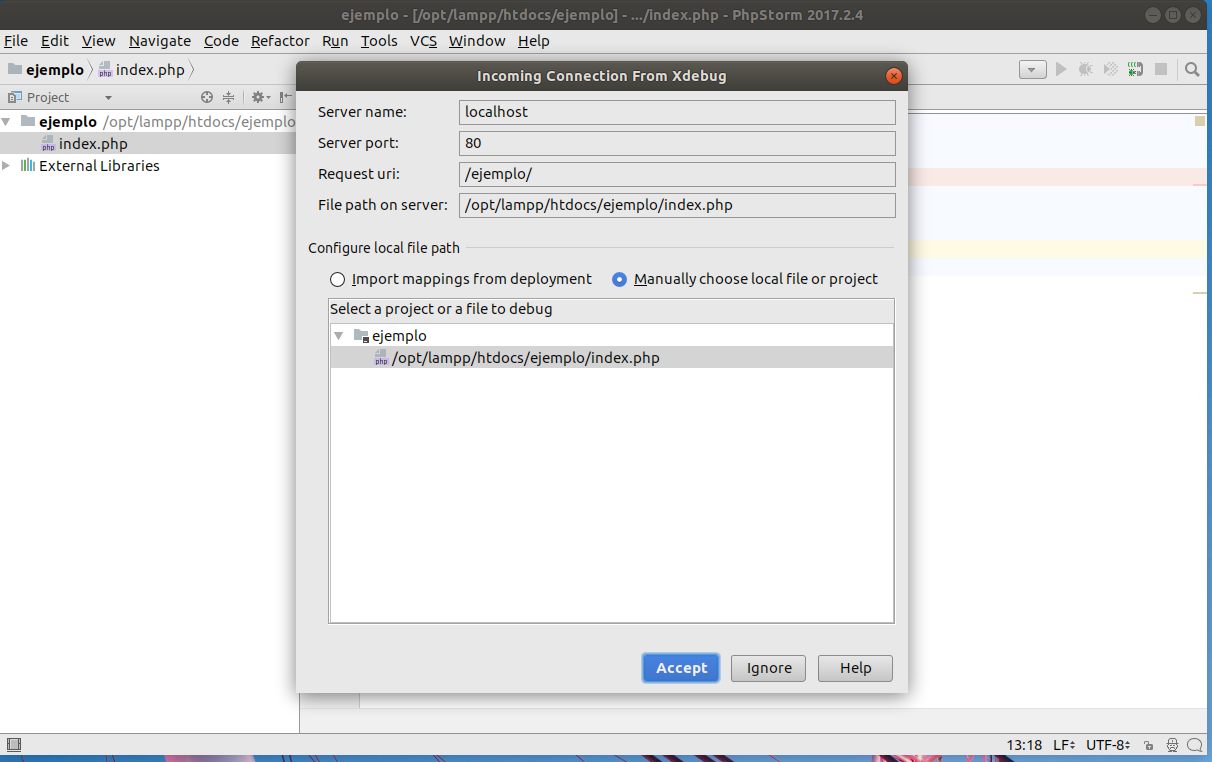This screenshot has width=1212, height=762.
Task: Start listening for PHP Debug Connections
Action: click(1135, 69)
